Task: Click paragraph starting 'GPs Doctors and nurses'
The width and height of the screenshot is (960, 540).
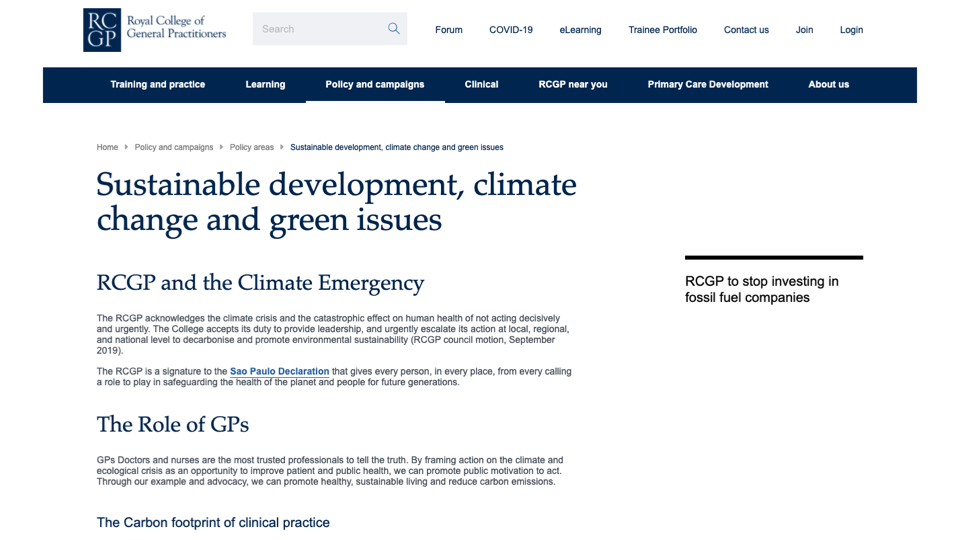Action: tap(330, 471)
